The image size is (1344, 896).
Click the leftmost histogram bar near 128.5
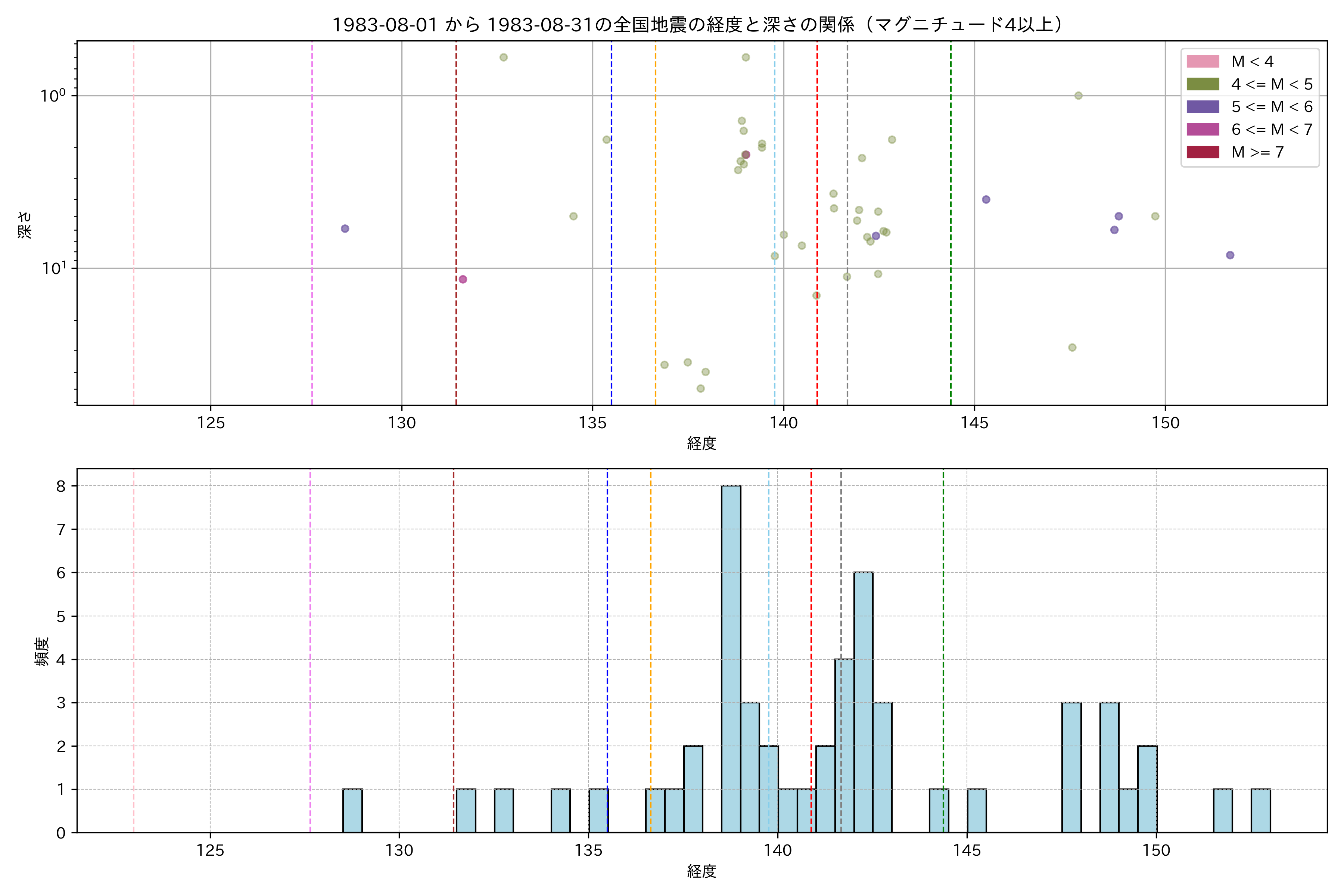(352, 811)
